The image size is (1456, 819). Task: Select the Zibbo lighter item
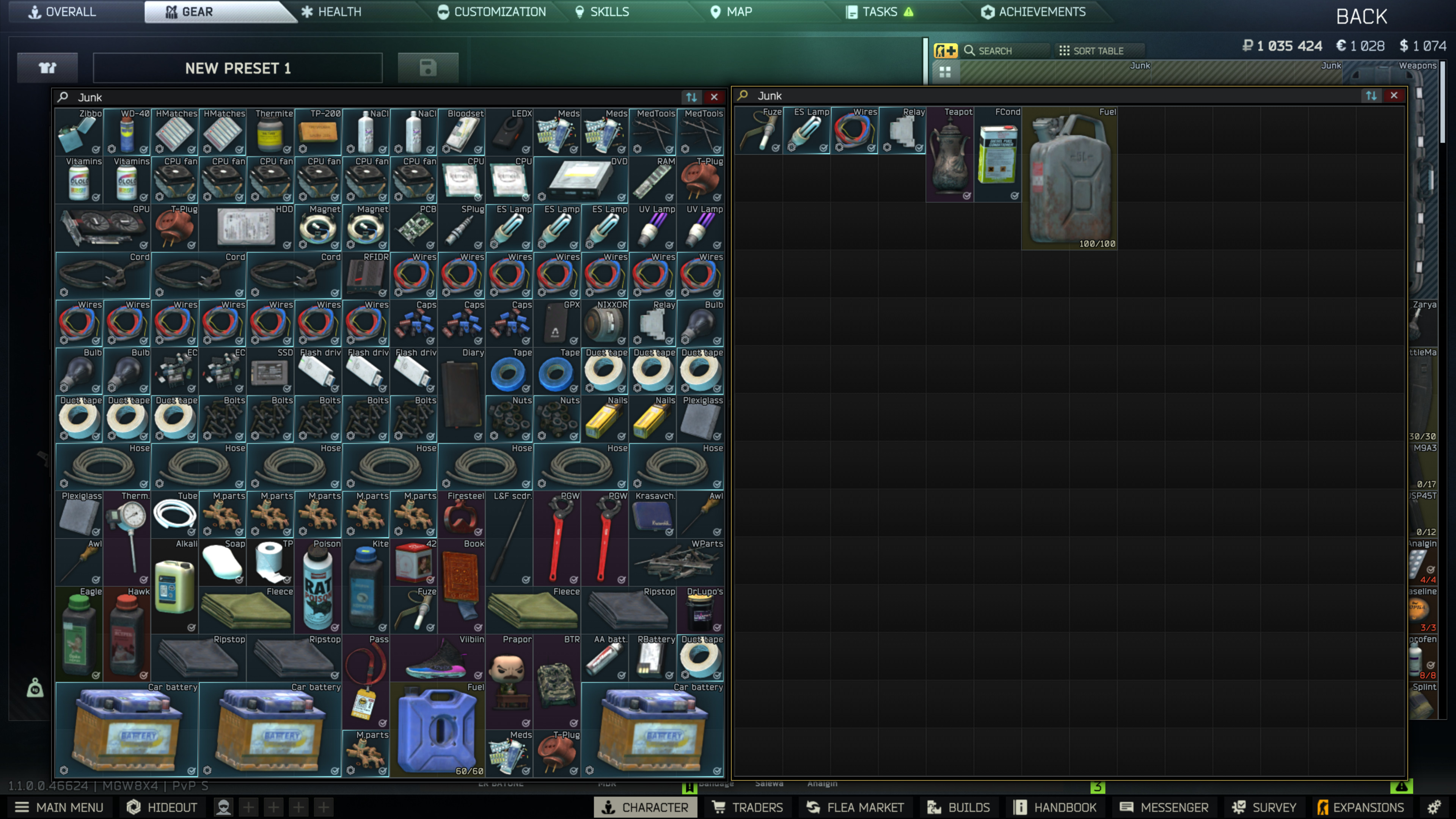(x=79, y=132)
